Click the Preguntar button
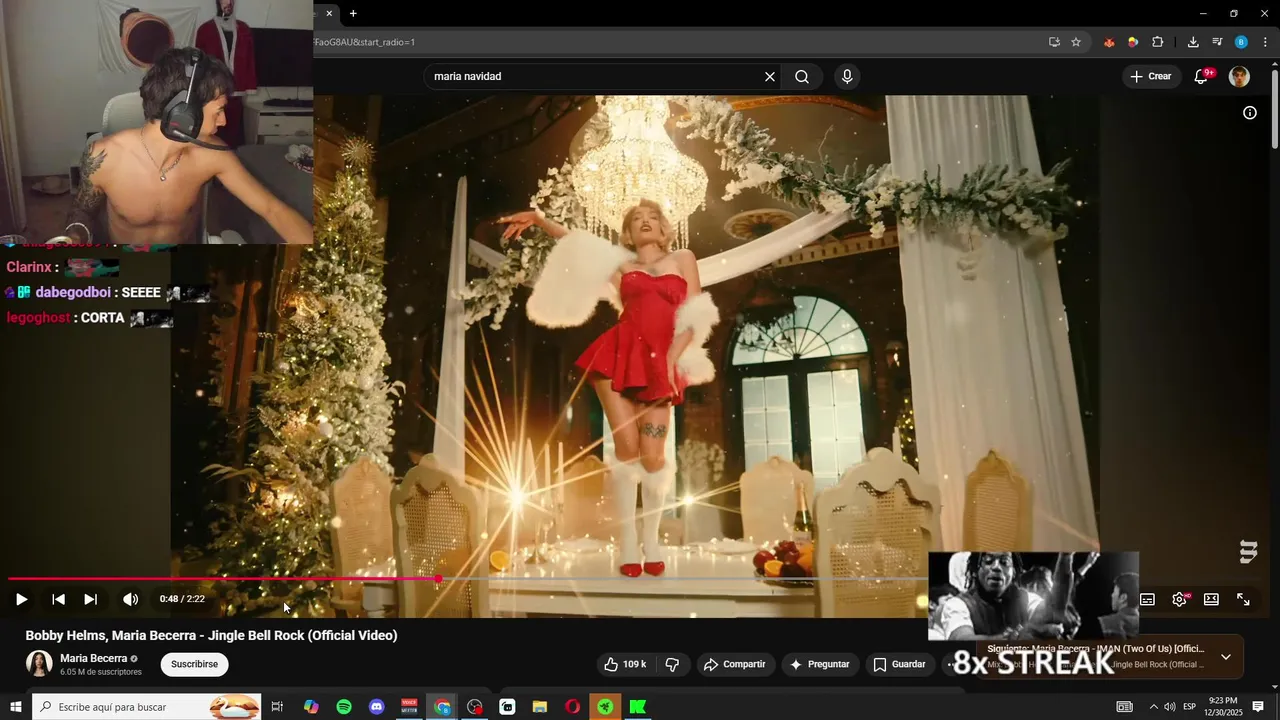Image resolution: width=1280 pixels, height=720 pixels. click(820, 664)
